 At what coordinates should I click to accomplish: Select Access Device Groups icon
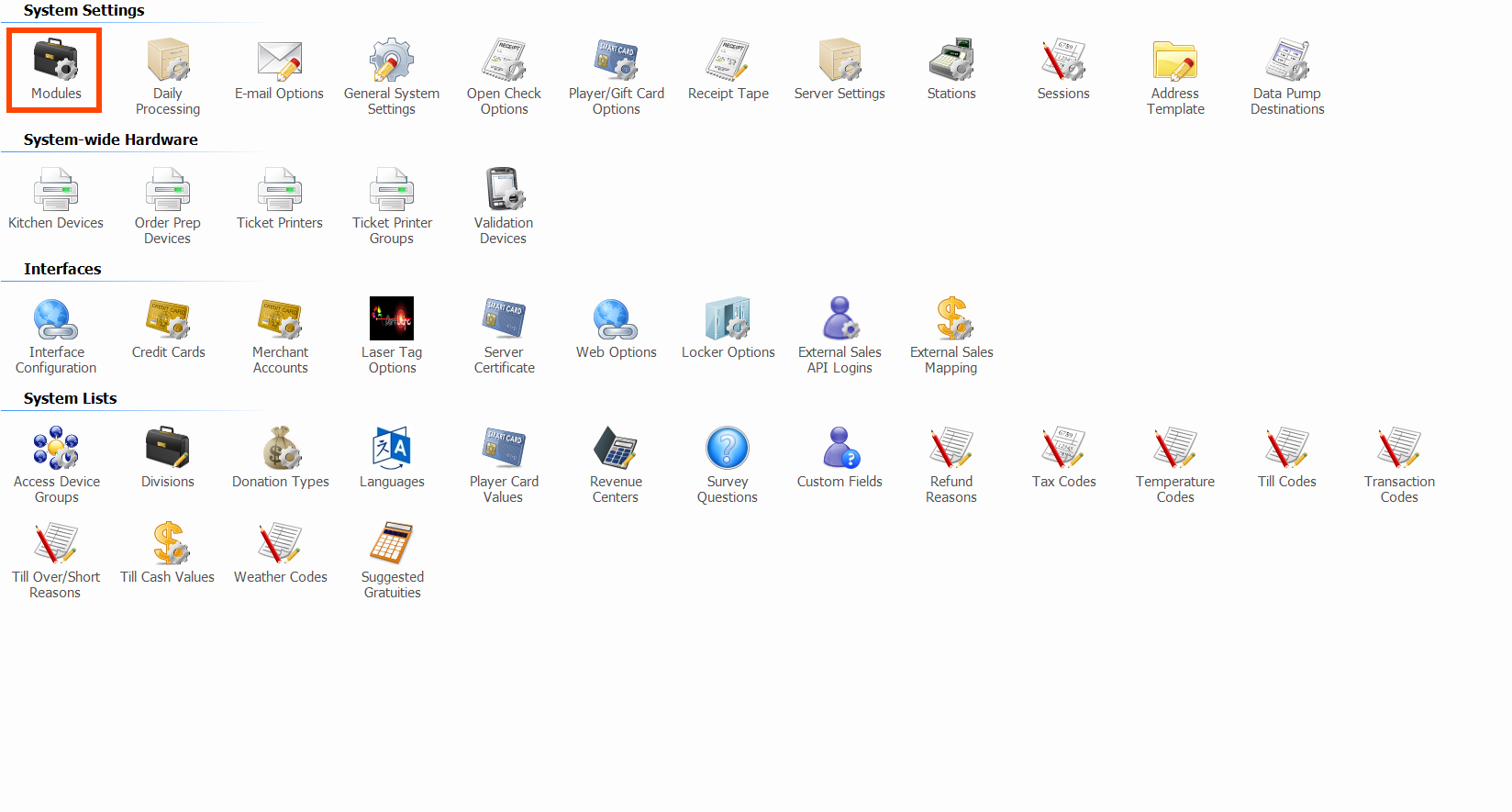[56, 449]
